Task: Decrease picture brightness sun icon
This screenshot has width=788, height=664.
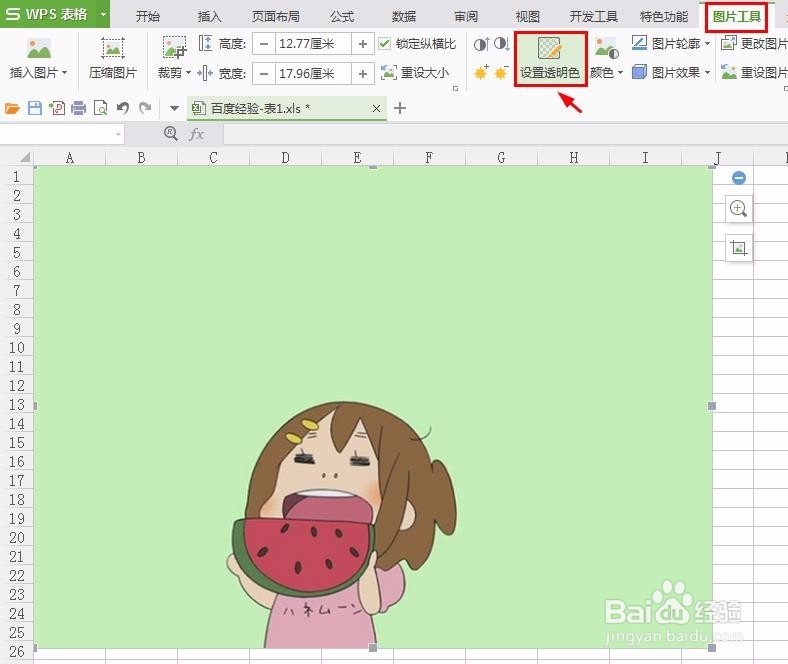Action: [x=501, y=72]
